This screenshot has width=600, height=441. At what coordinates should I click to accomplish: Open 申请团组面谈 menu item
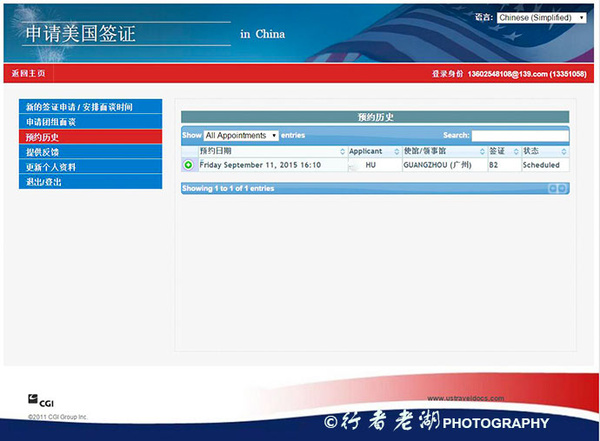coord(91,122)
